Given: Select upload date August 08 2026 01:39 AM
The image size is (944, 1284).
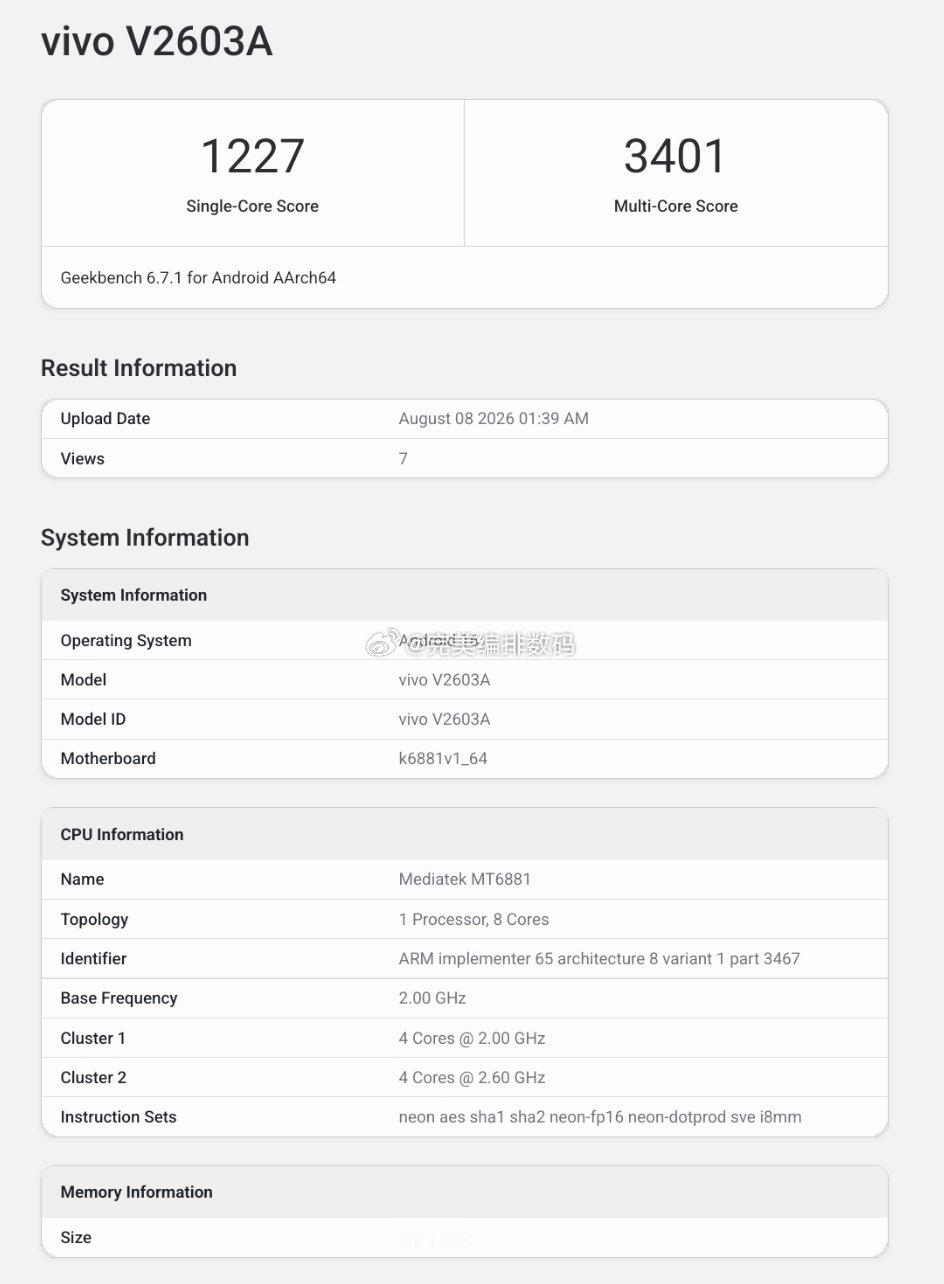Looking at the screenshot, I should (x=493, y=419).
